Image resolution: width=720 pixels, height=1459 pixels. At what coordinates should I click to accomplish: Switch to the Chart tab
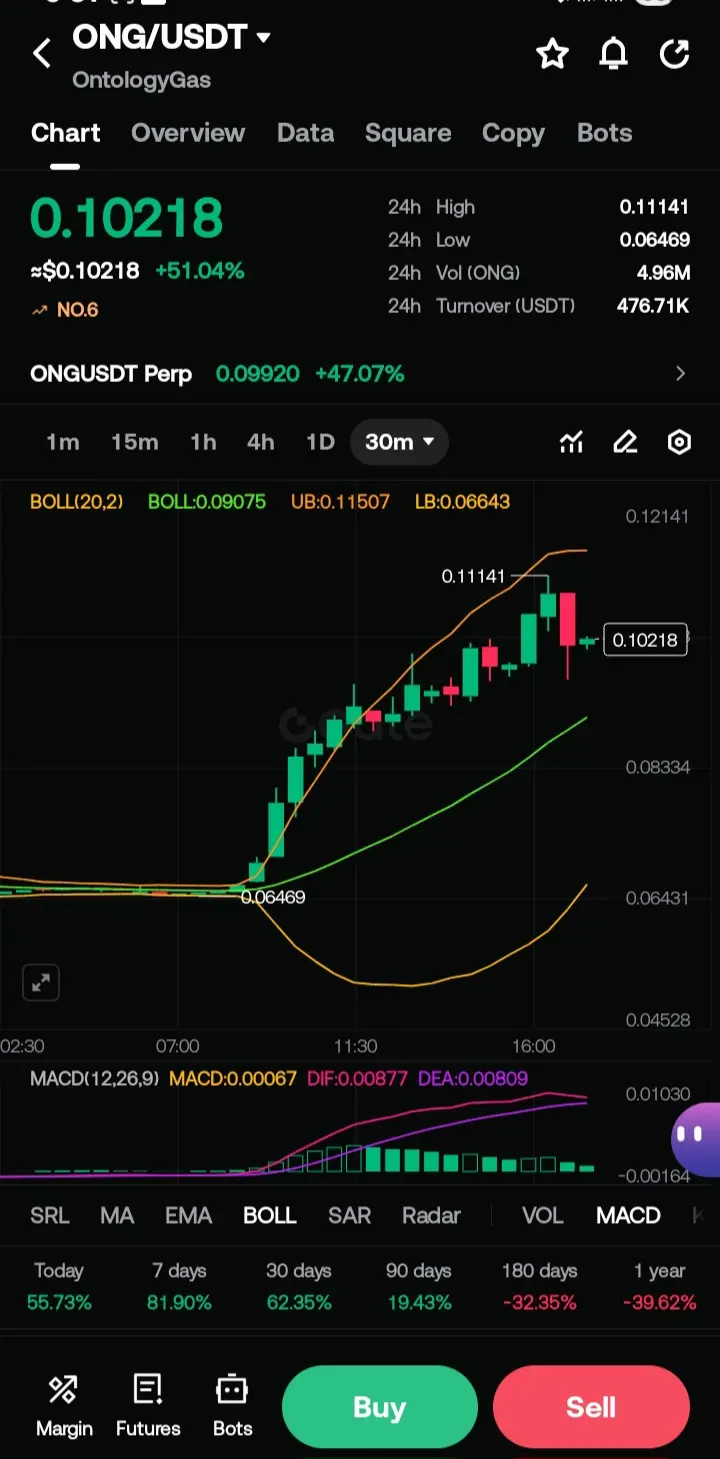[x=66, y=133]
